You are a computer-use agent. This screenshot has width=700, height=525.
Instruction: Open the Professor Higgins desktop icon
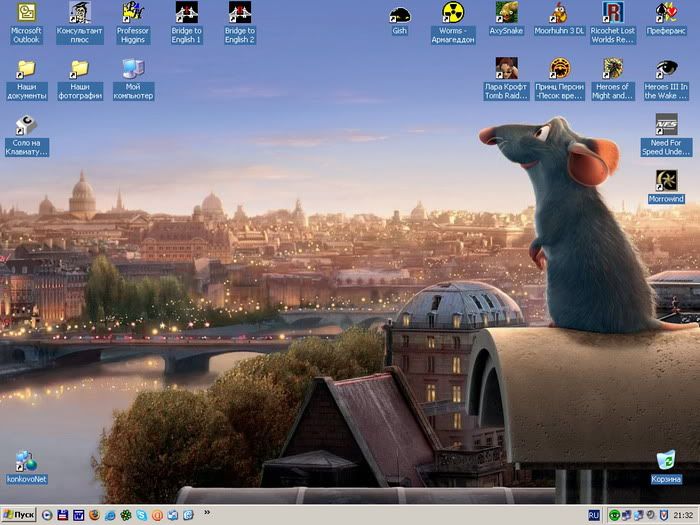(133, 23)
